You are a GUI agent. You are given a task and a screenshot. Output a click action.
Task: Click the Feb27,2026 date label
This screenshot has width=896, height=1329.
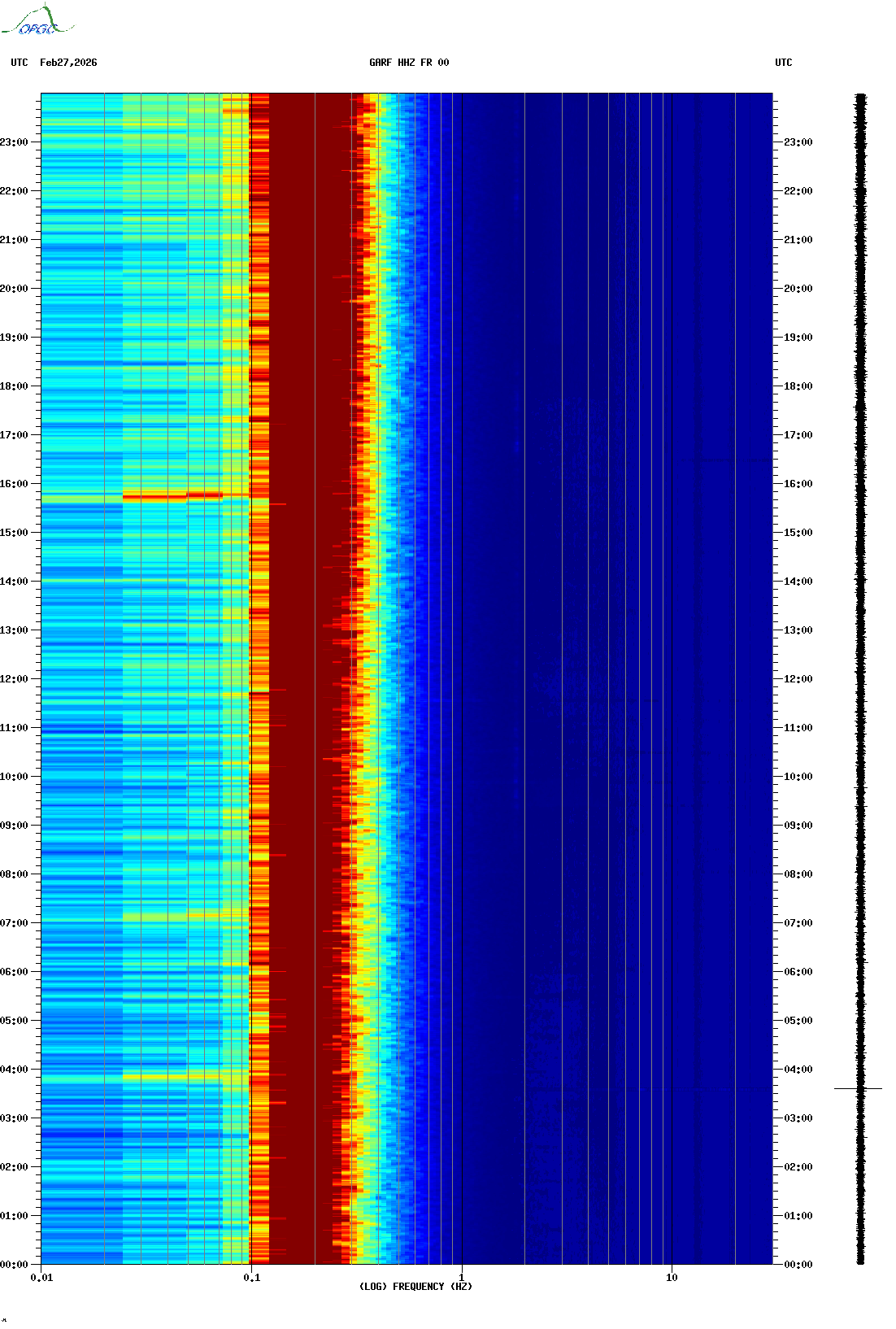point(68,63)
